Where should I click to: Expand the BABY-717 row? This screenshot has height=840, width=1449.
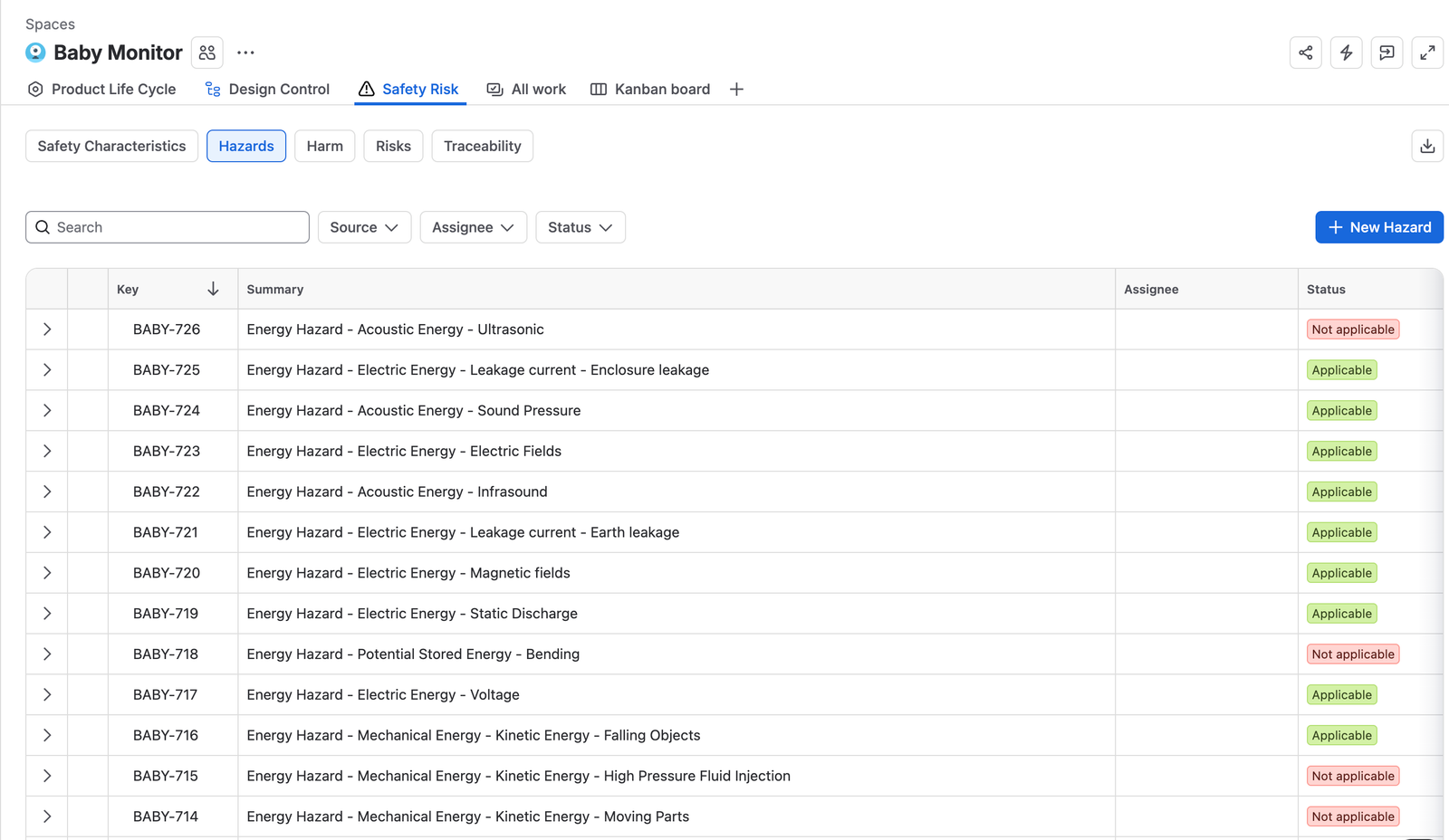(47, 694)
